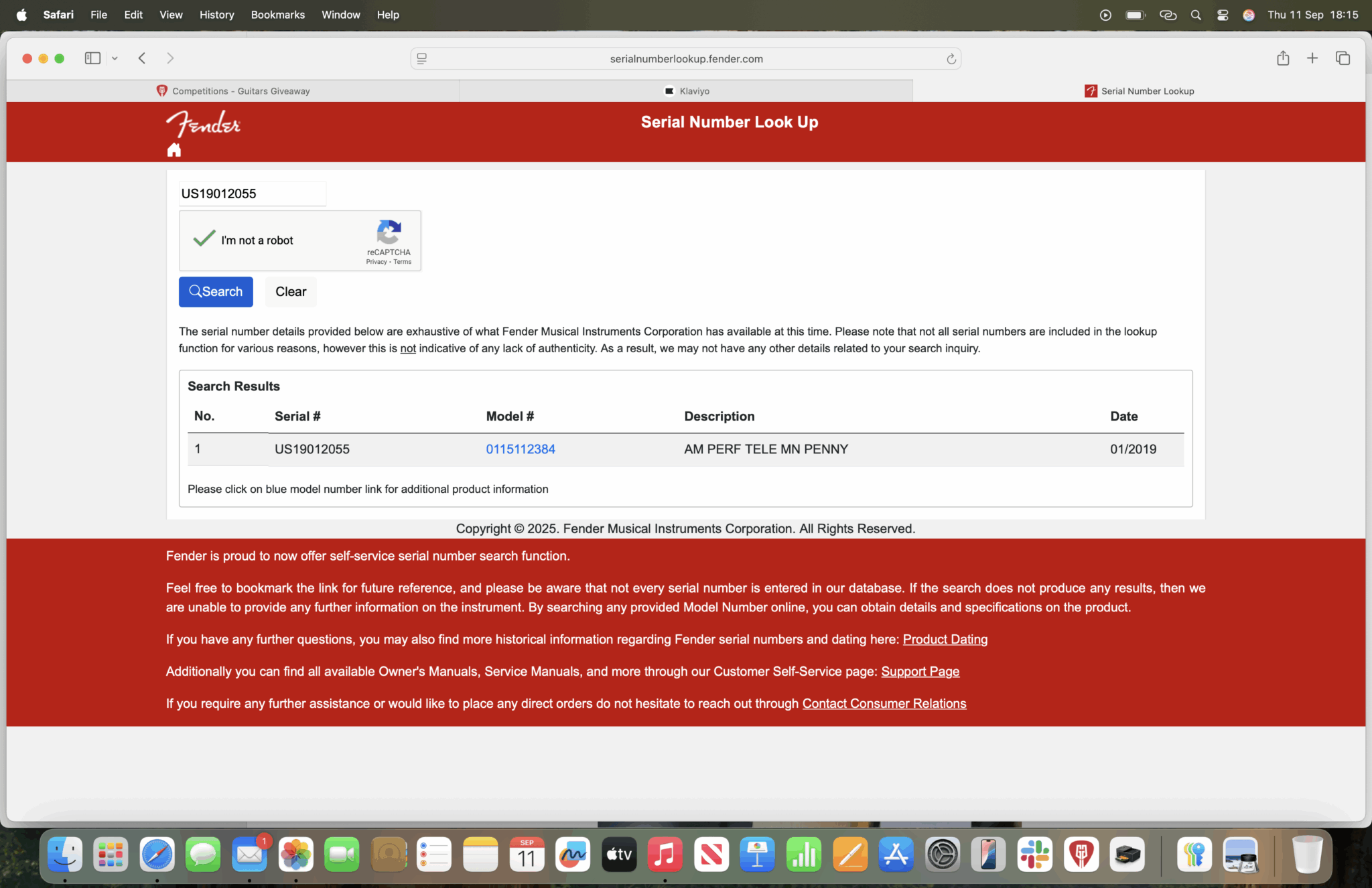Click the 01/2019 date cell
This screenshot has width=1372, height=888.
tap(1133, 449)
